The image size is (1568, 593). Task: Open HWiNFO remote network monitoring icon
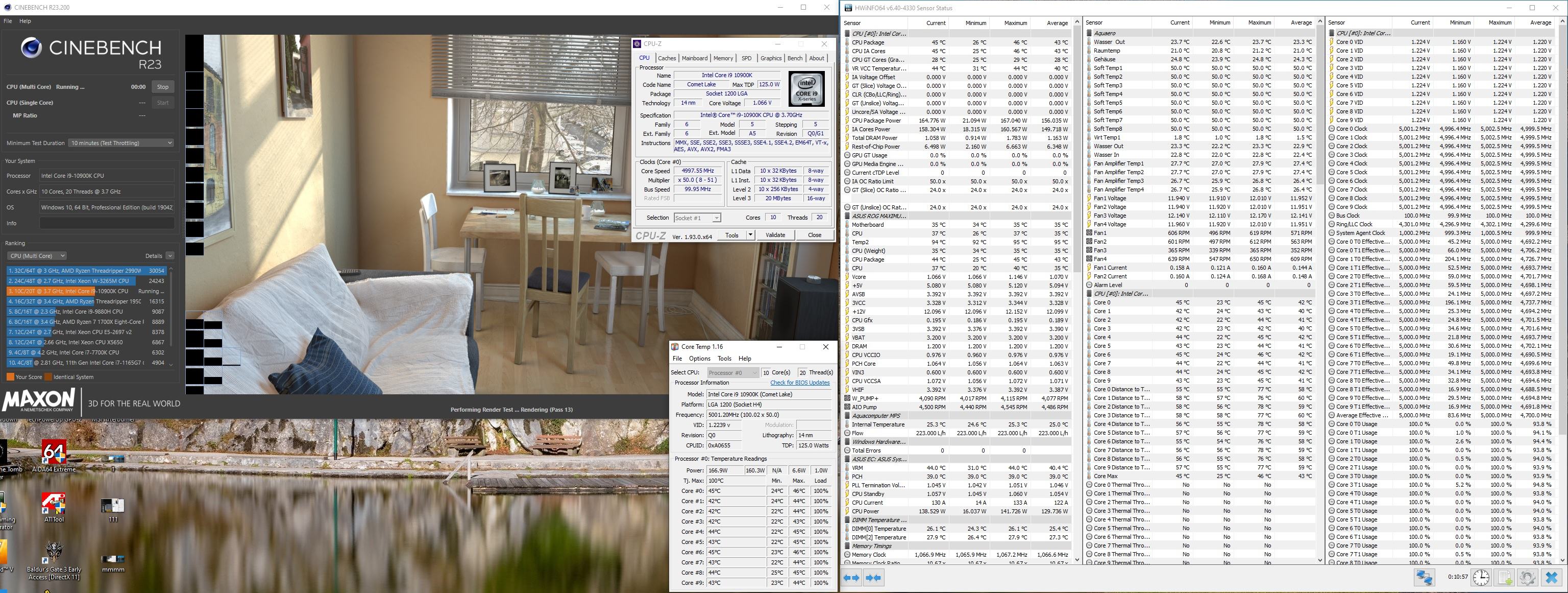[x=1425, y=577]
